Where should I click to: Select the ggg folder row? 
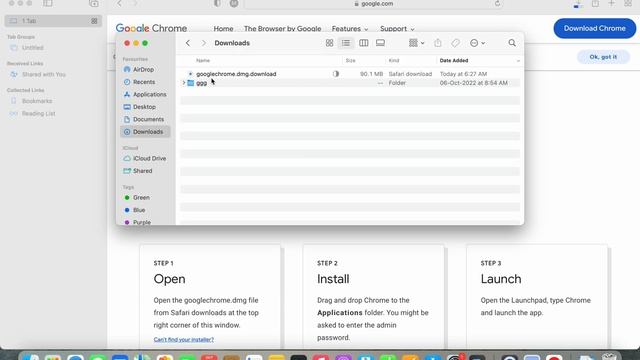[x=350, y=83]
